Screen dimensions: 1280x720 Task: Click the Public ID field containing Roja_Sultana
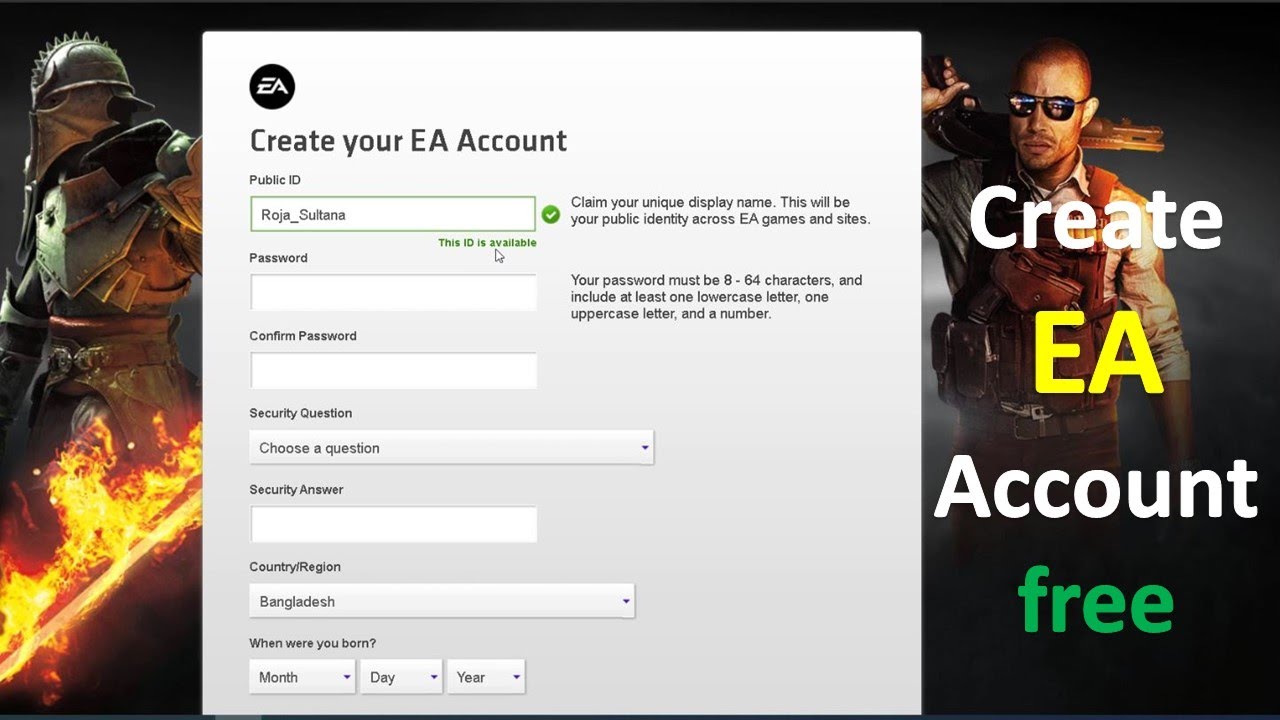(x=393, y=214)
